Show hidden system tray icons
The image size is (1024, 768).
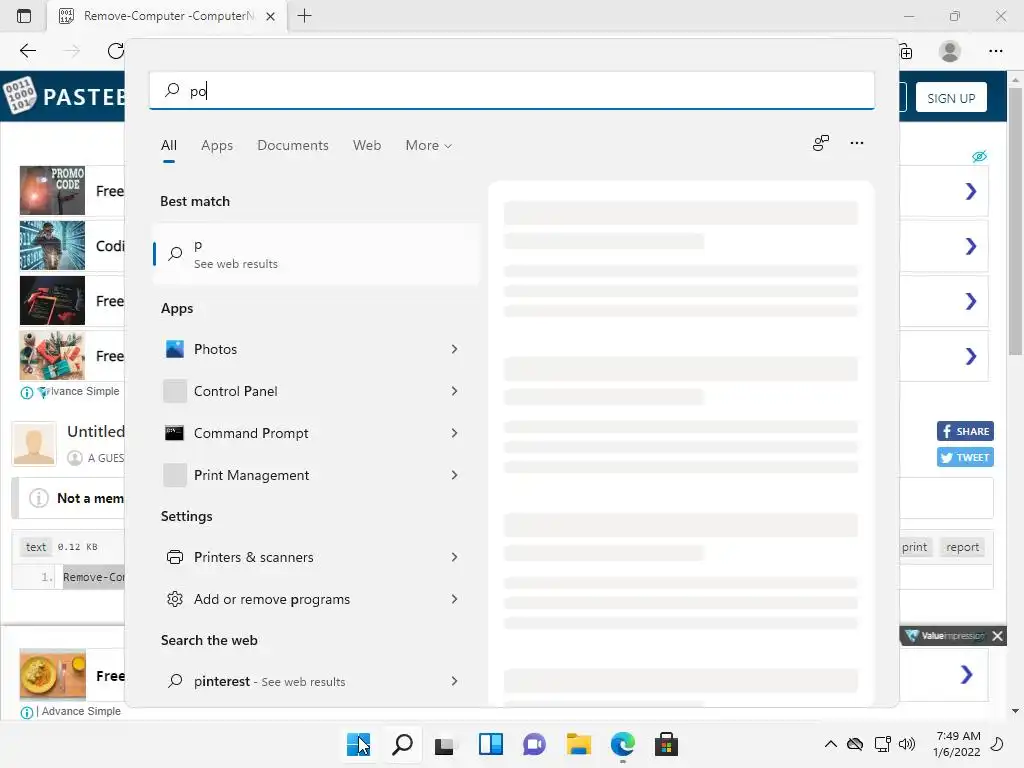tap(831, 744)
